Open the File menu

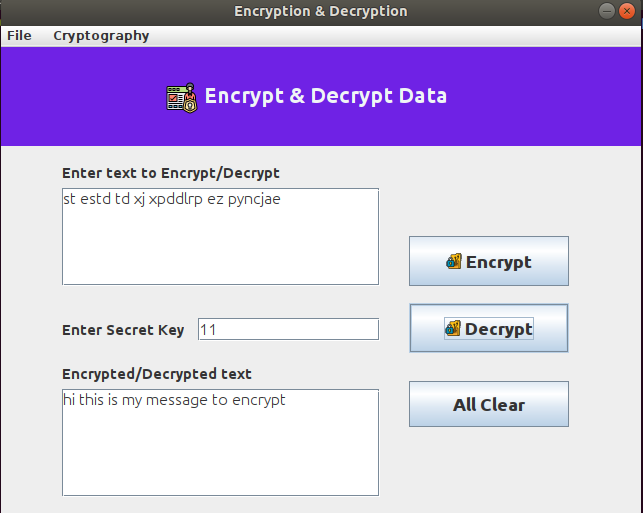point(19,36)
